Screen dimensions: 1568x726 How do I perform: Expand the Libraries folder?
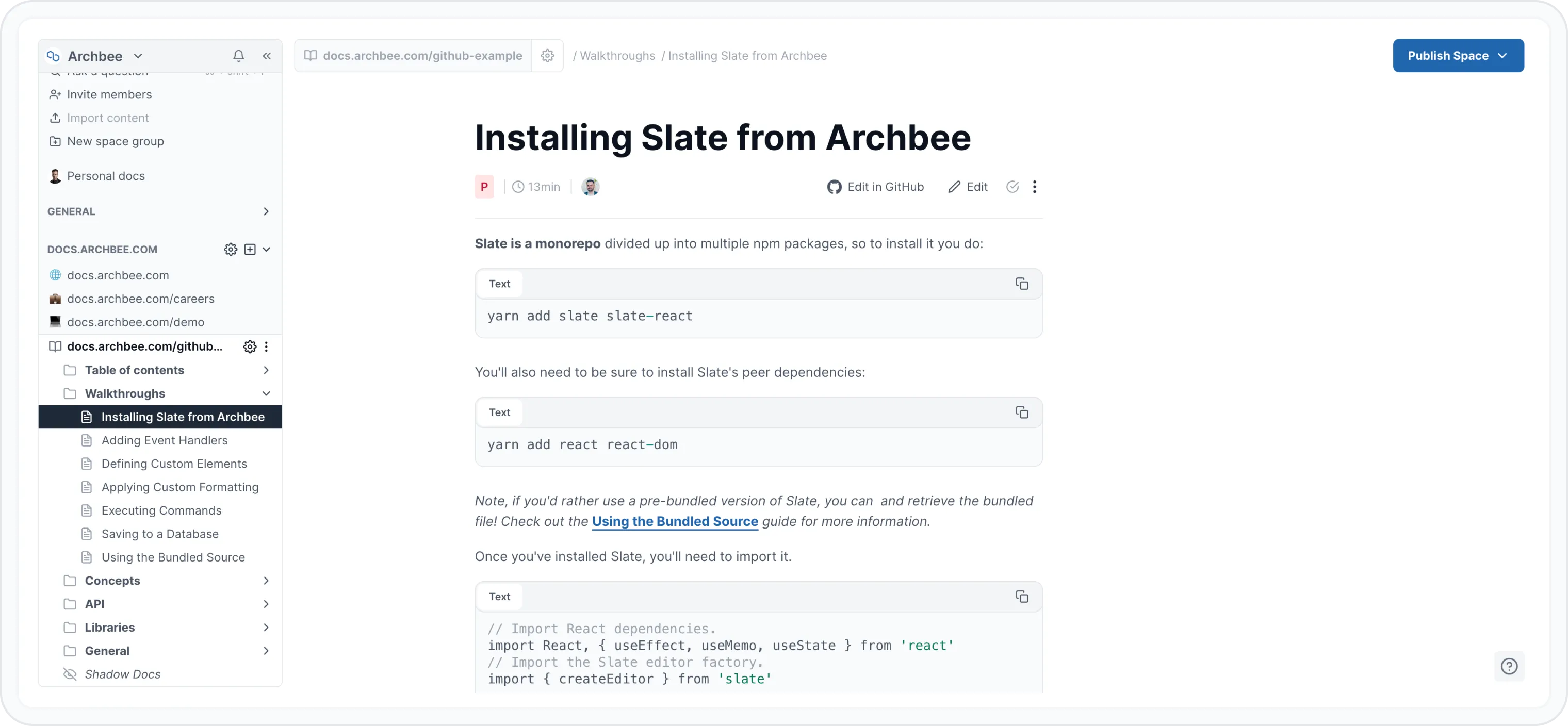[x=266, y=628]
